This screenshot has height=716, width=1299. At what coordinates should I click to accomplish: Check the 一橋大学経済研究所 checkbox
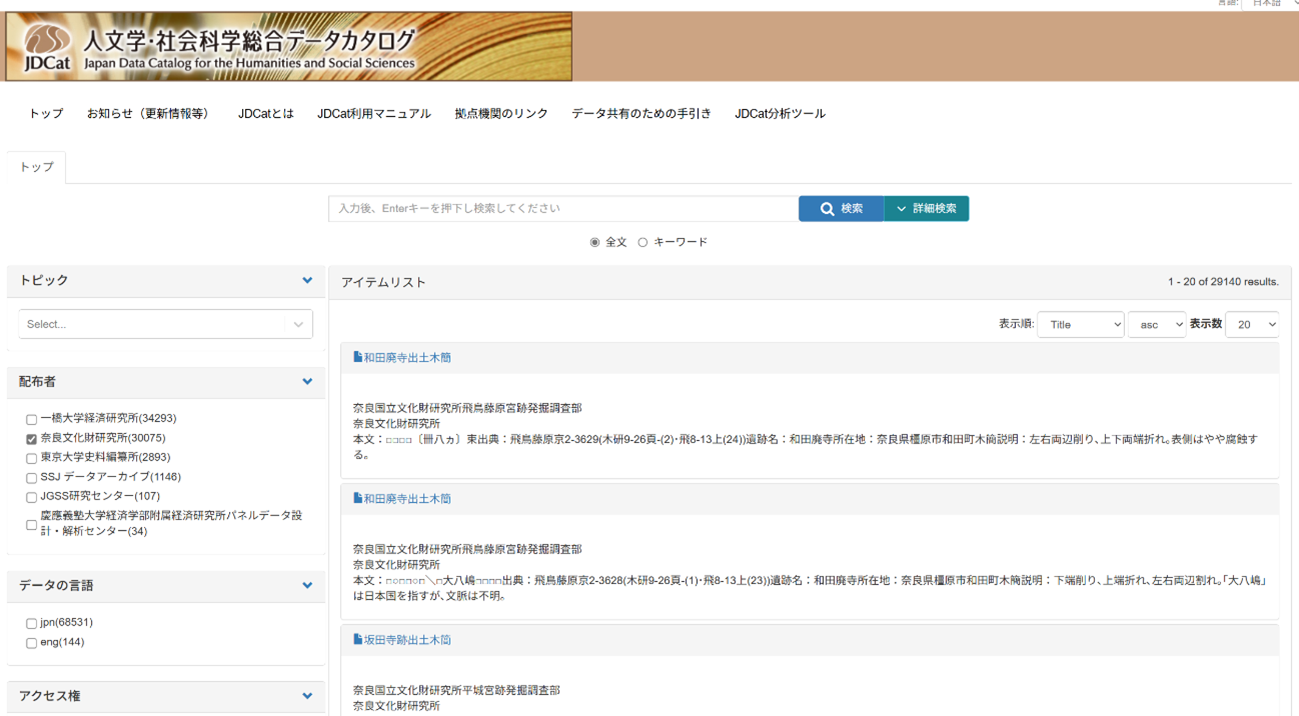pos(31,419)
